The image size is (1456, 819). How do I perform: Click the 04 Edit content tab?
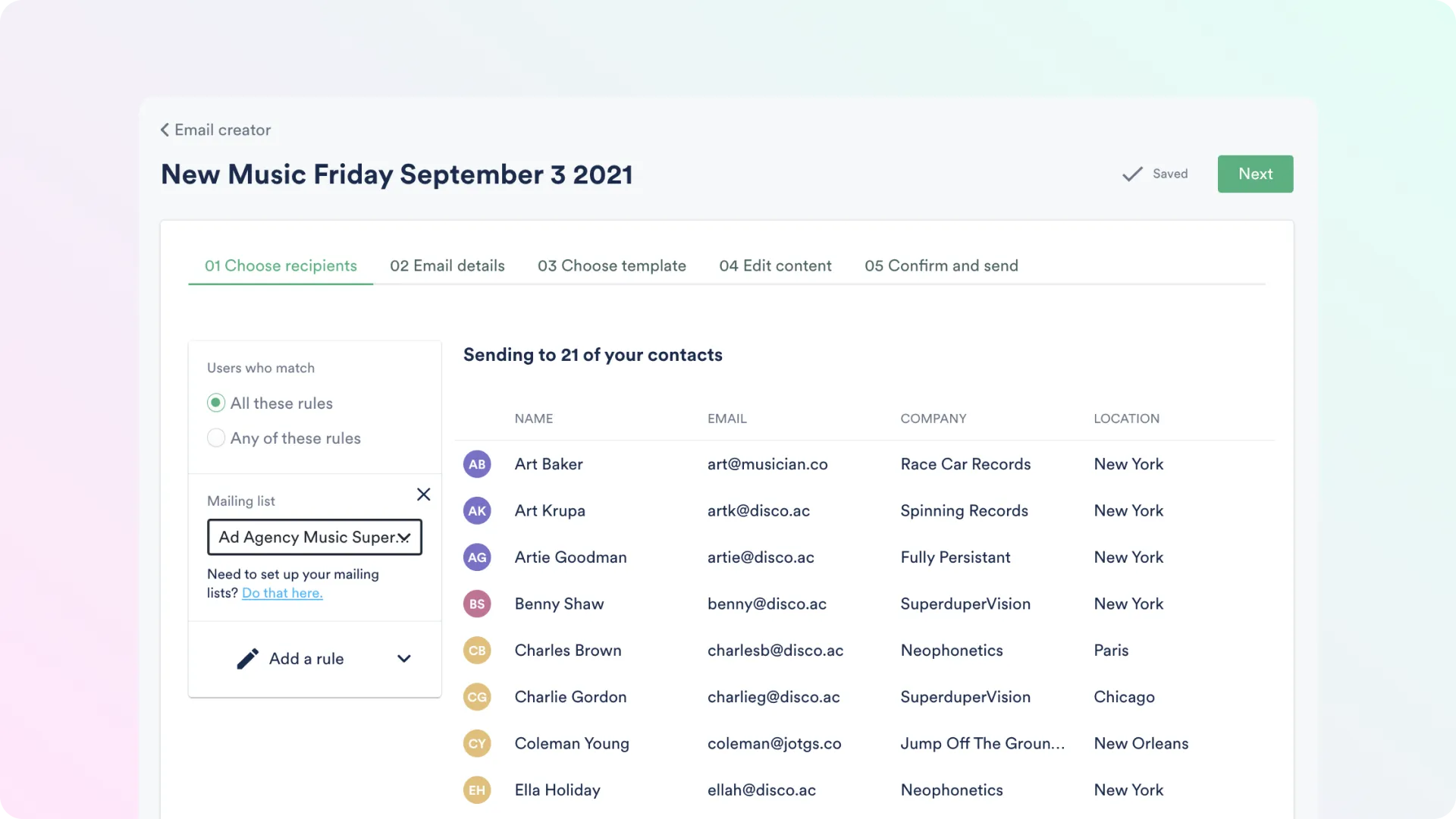775,265
